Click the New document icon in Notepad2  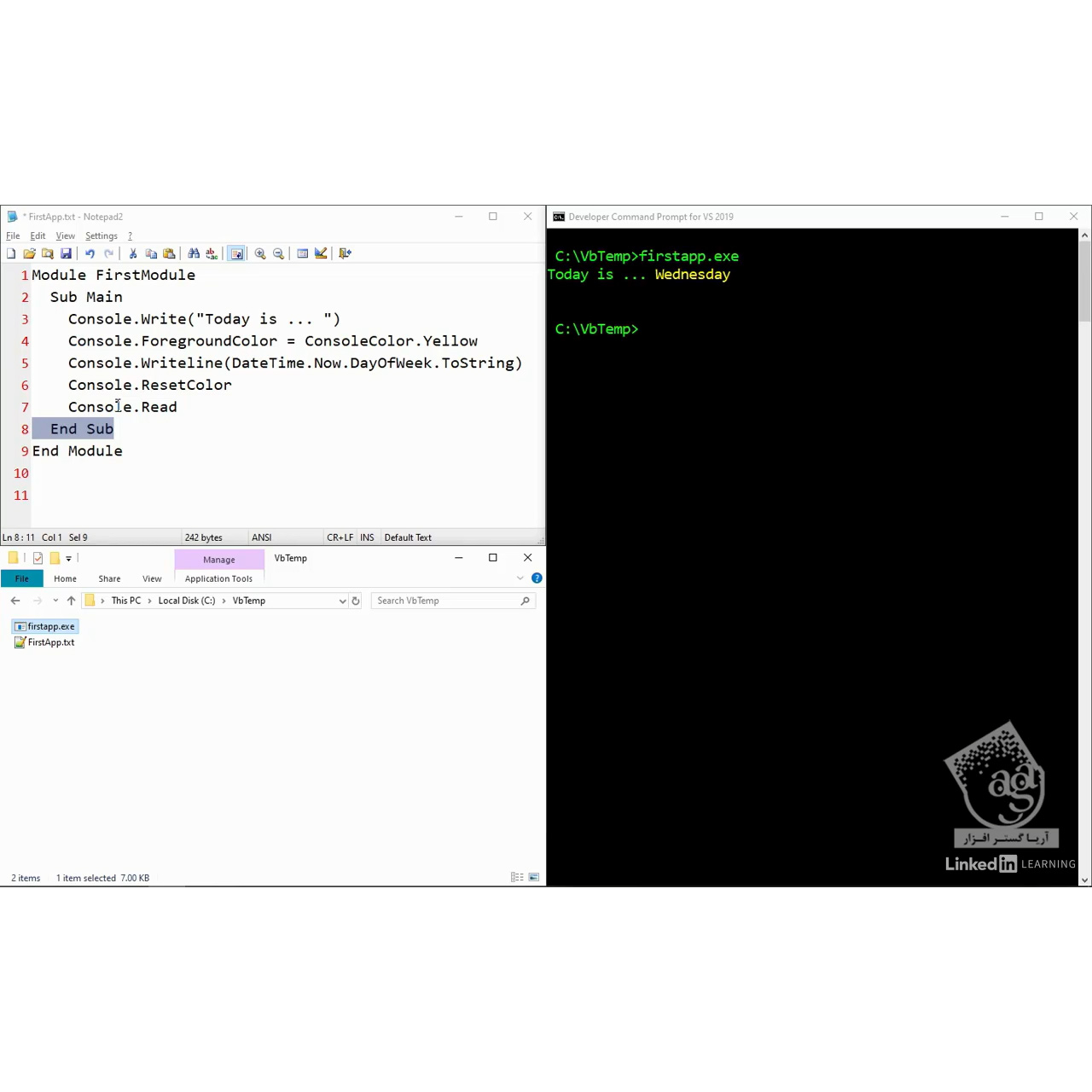coord(11,253)
